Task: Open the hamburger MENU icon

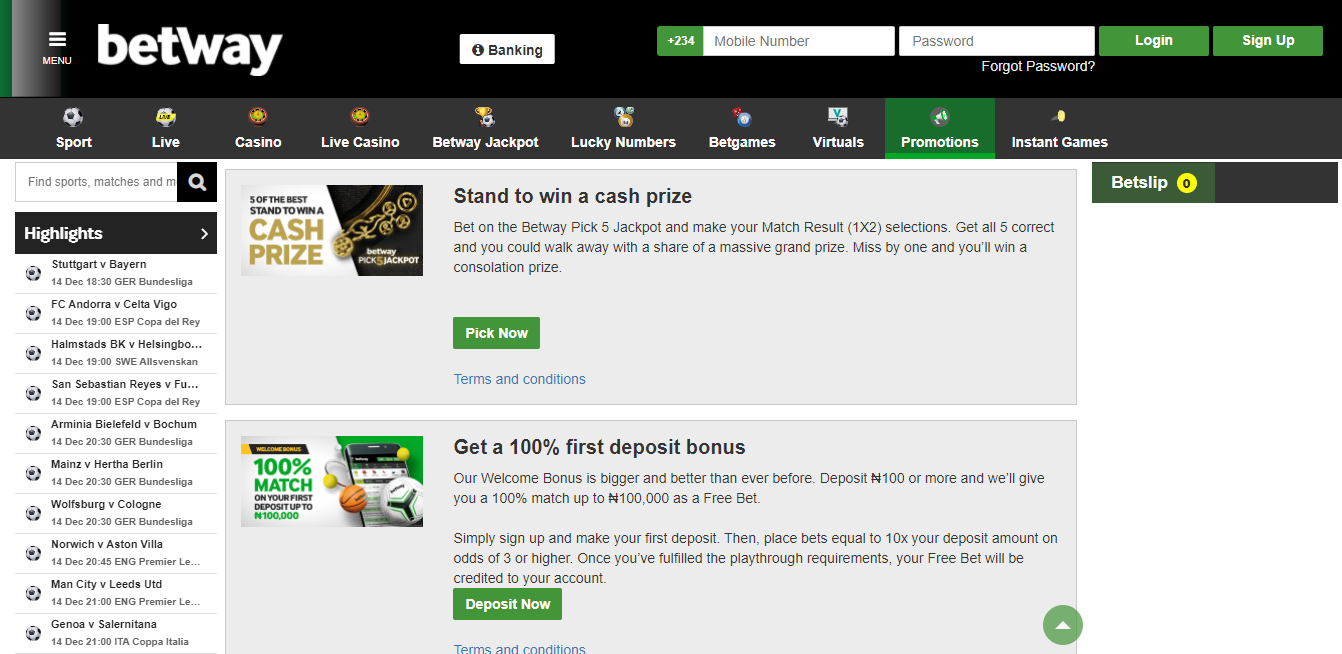Action: coord(57,40)
